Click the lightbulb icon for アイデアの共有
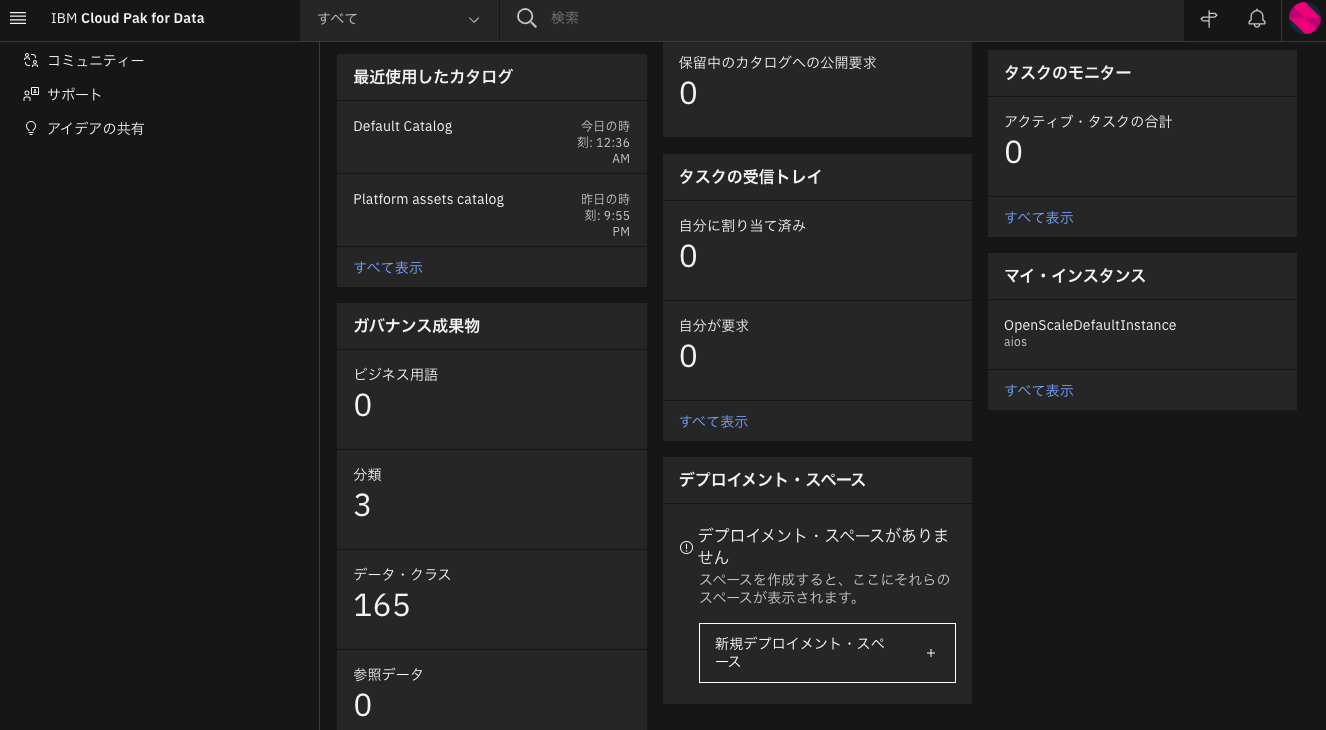This screenshot has height=730, width=1326. [x=31, y=128]
